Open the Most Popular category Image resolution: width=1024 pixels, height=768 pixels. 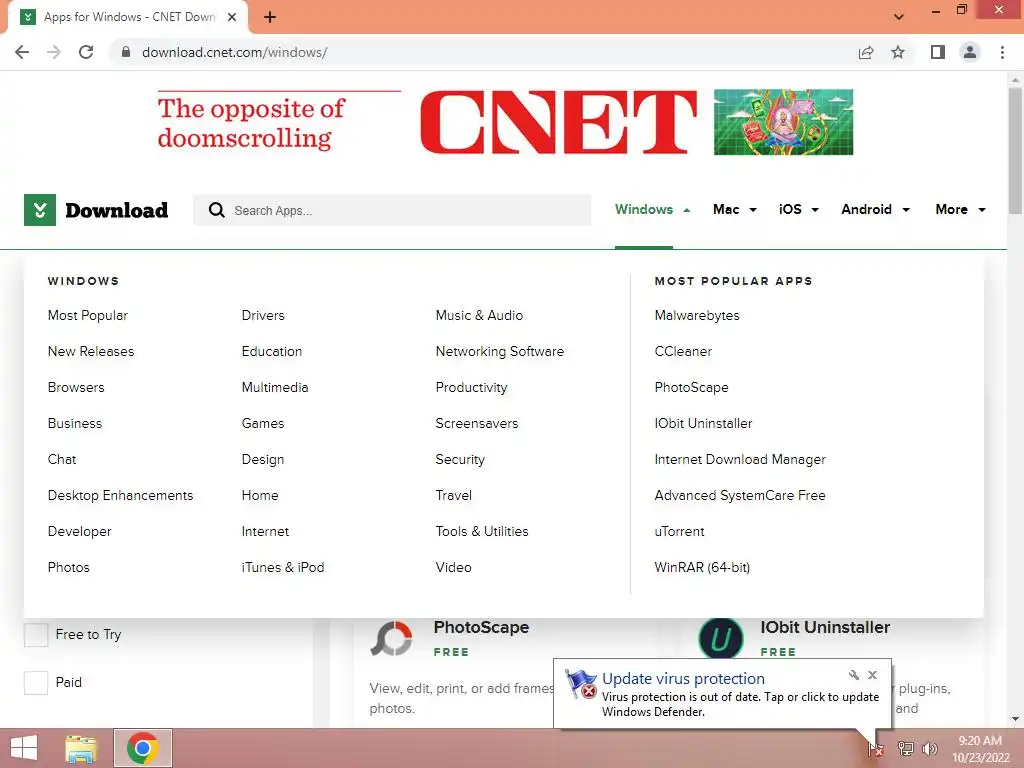(88, 315)
